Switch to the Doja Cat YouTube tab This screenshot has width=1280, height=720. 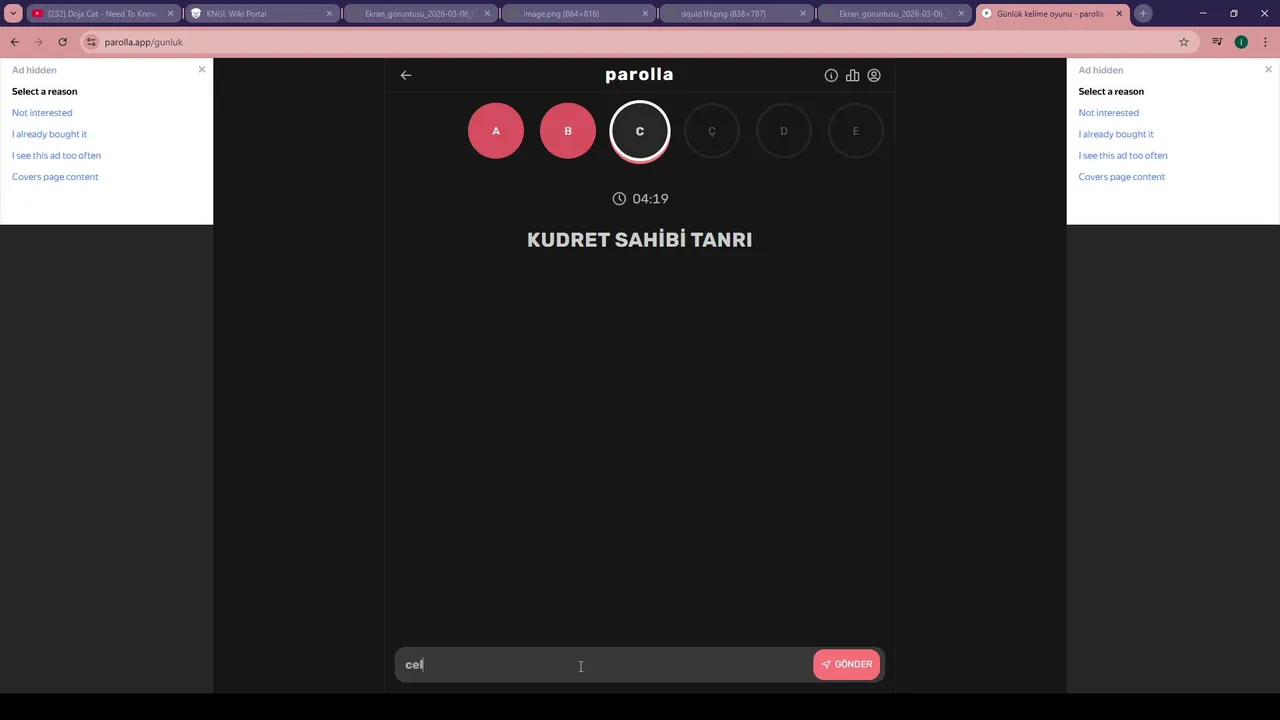point(102,14)
